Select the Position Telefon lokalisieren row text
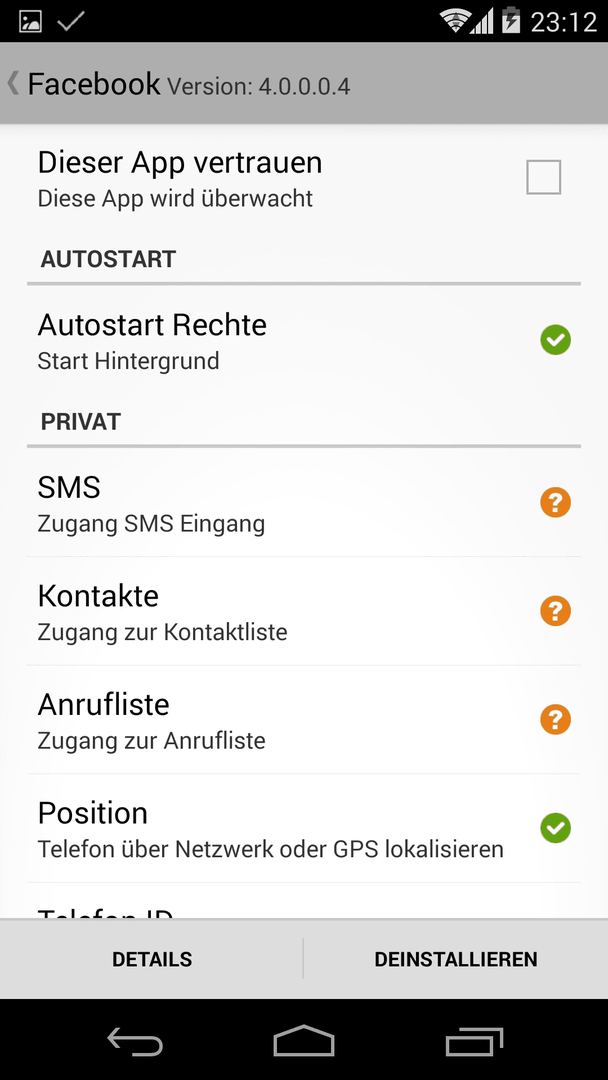 pyautogui.click(x=271, y=829)
